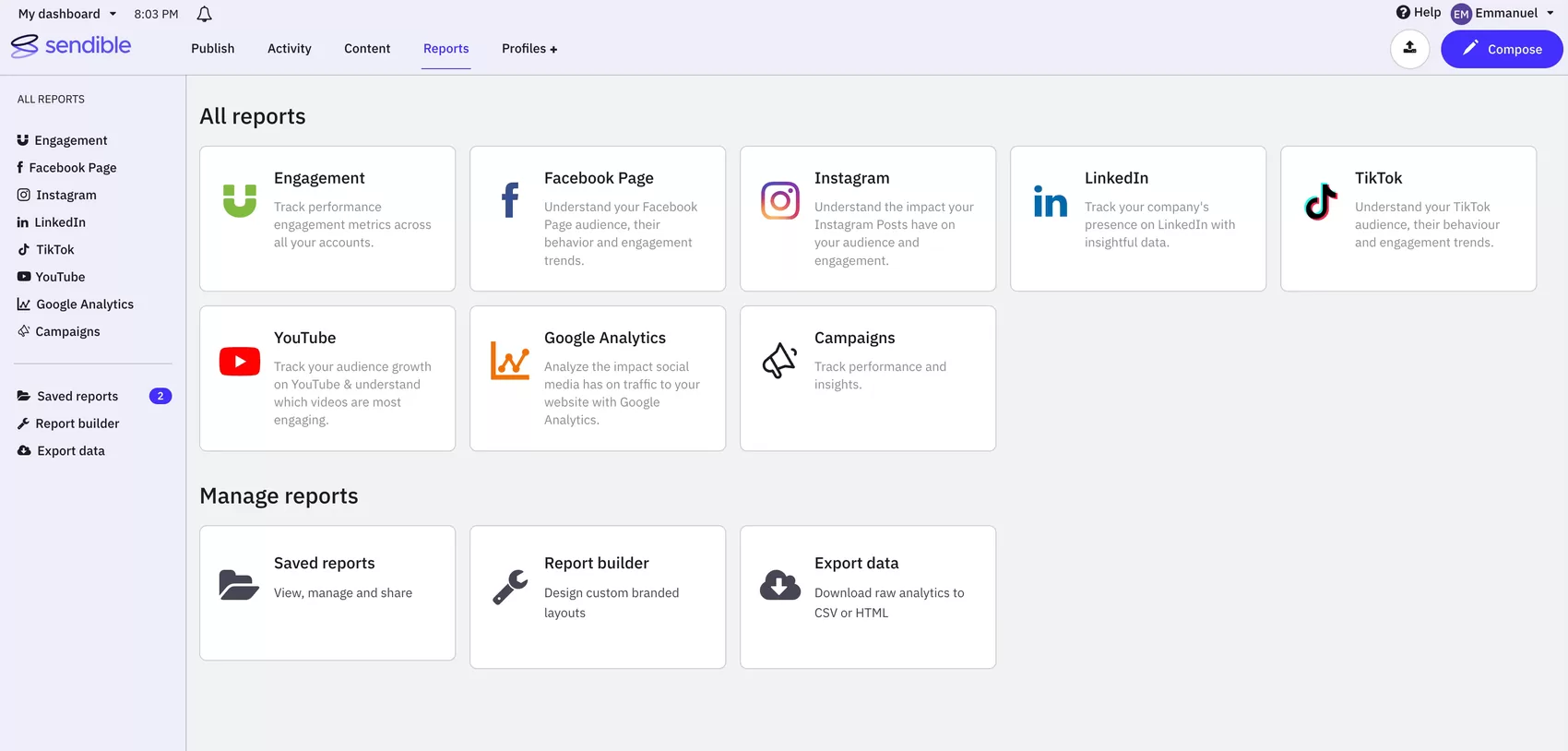1568x751 pixels.
Task: Click sidebar Instagram icon
Action: pos(24,195)
